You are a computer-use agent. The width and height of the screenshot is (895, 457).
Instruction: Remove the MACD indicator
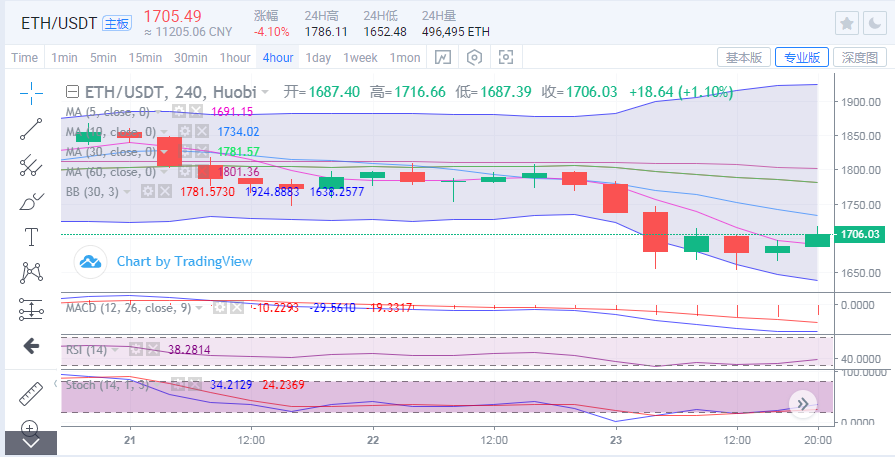(x=236, y=308)
